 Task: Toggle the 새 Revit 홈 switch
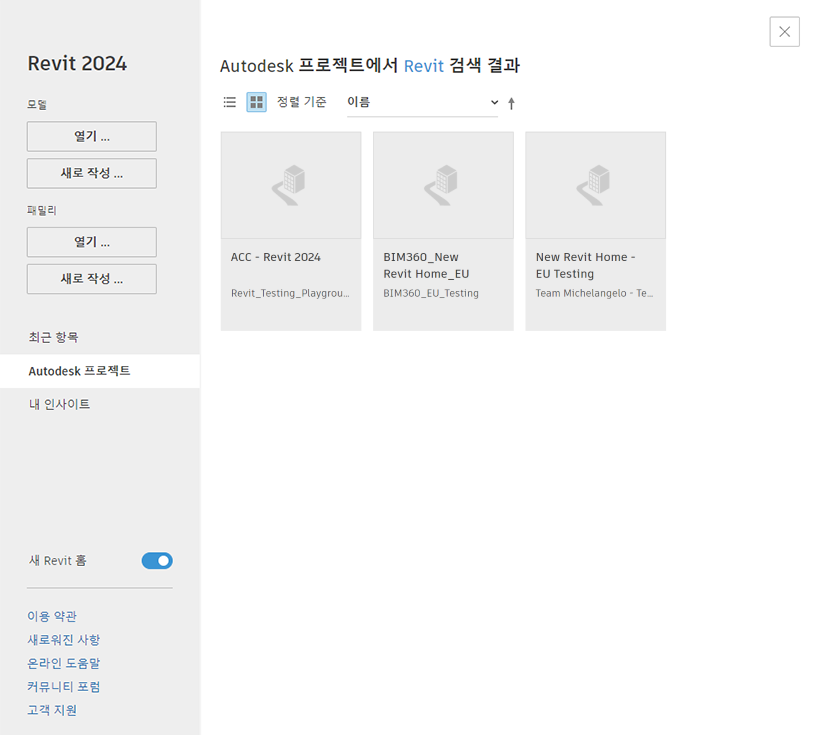coord(157,561)
